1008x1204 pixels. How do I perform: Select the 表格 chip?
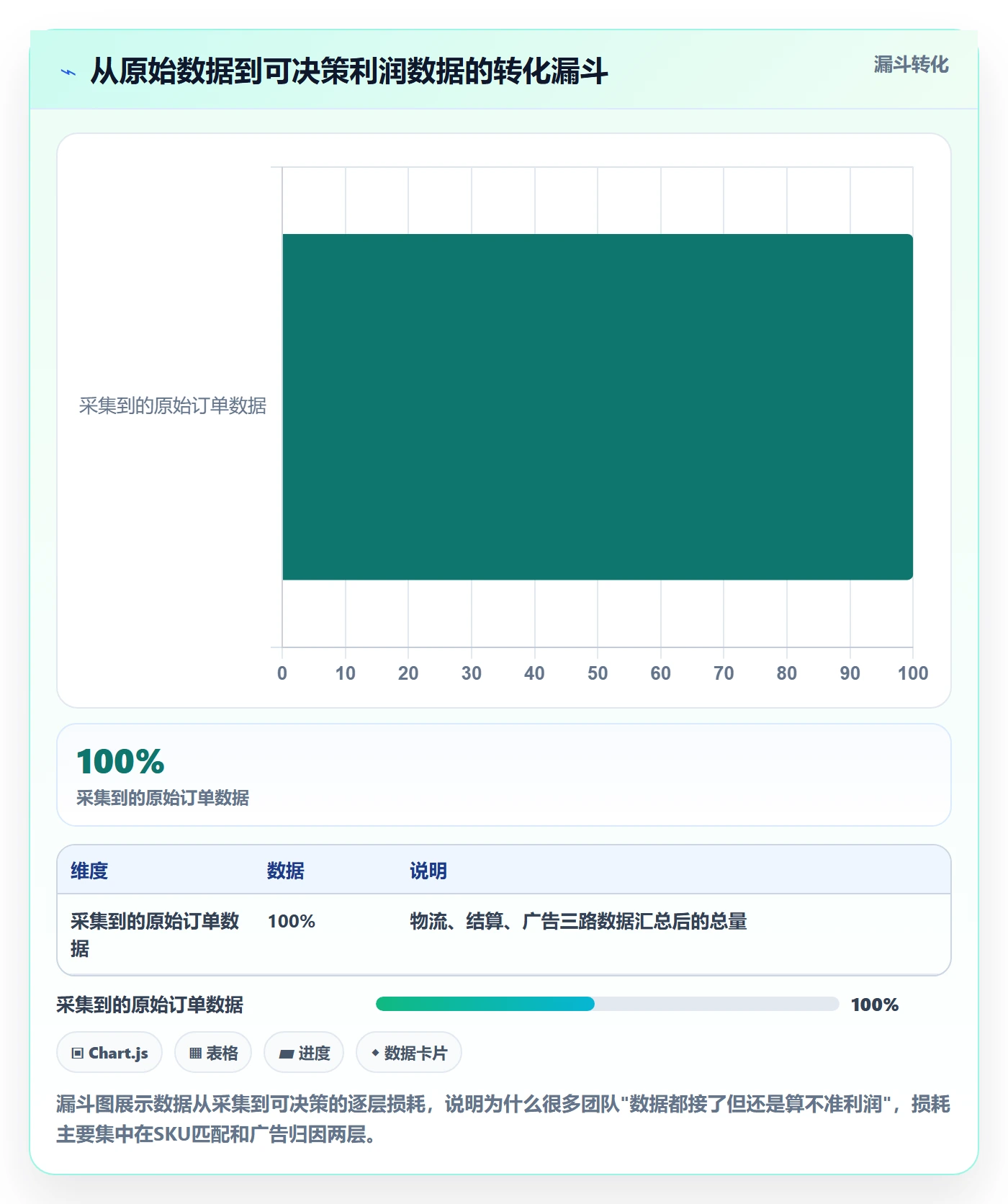(213, 1053)
